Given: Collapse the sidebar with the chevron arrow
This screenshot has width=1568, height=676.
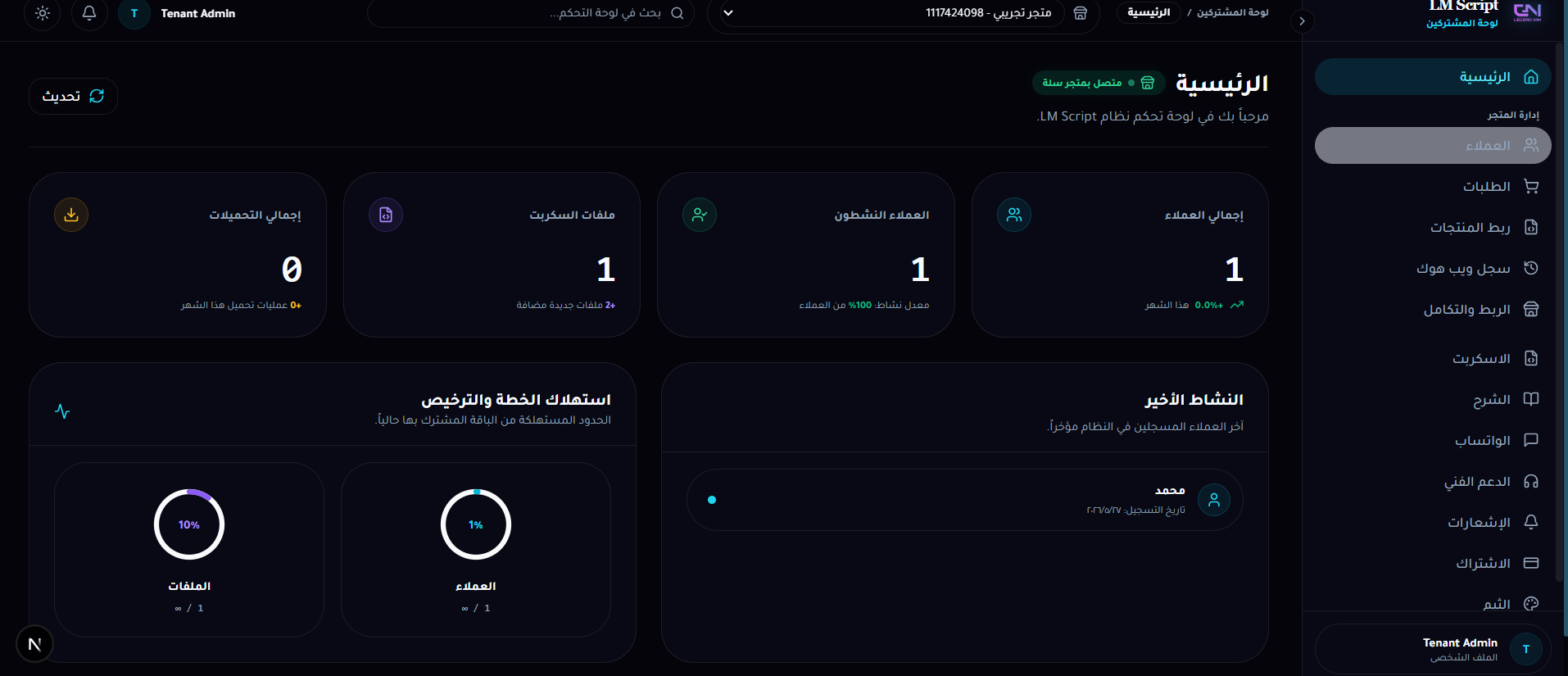Looking at the screenshot, I should pyautogui.click(x=1302, y=21).
